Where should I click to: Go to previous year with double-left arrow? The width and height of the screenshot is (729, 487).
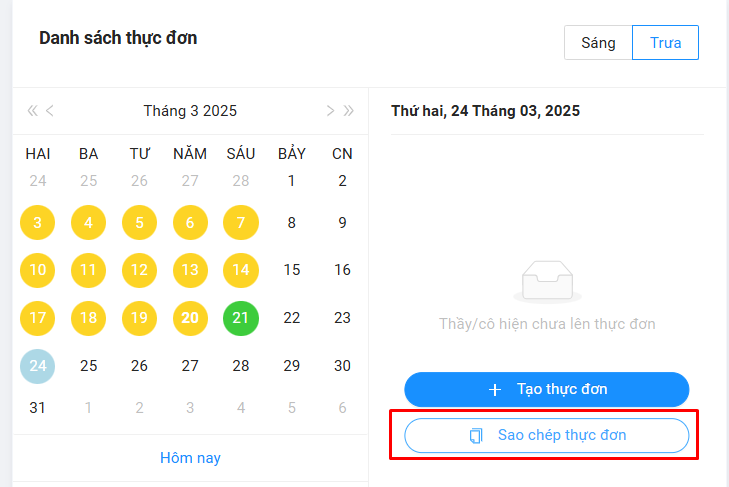(x=32, y=111)
